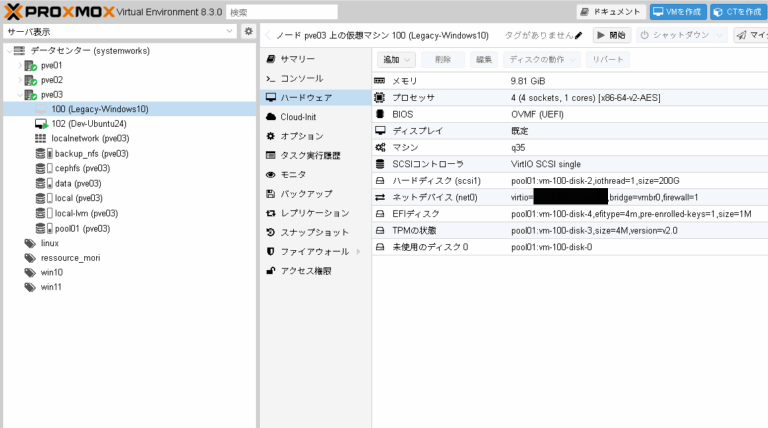Click the Dev-Ubuntu24 VM monitor icon
The height and width of the screenshot is (428, 768).
[41, 124]
